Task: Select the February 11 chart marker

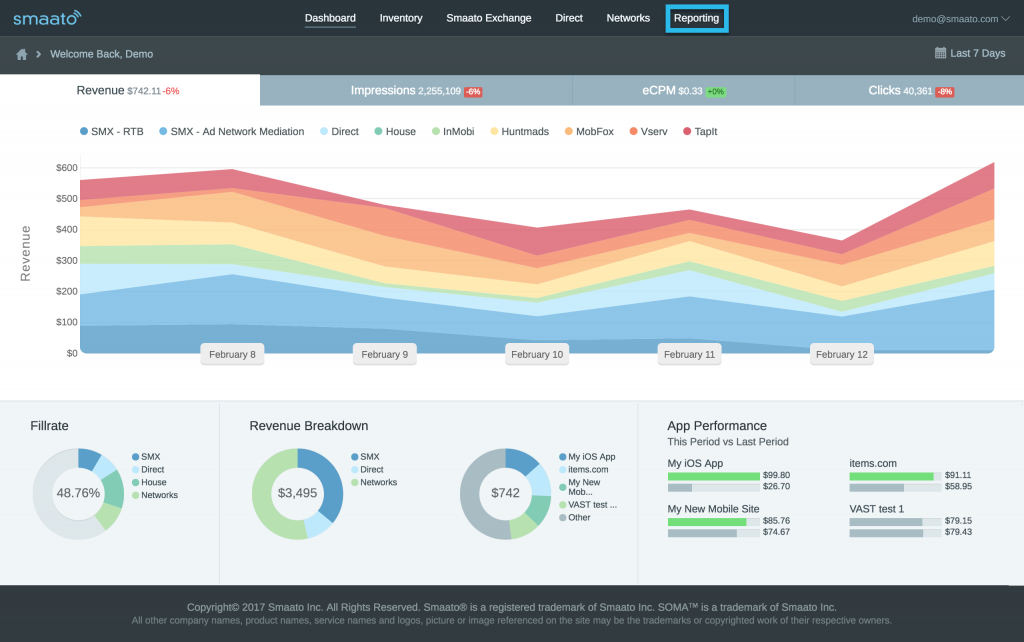Action: click(690, 354)
